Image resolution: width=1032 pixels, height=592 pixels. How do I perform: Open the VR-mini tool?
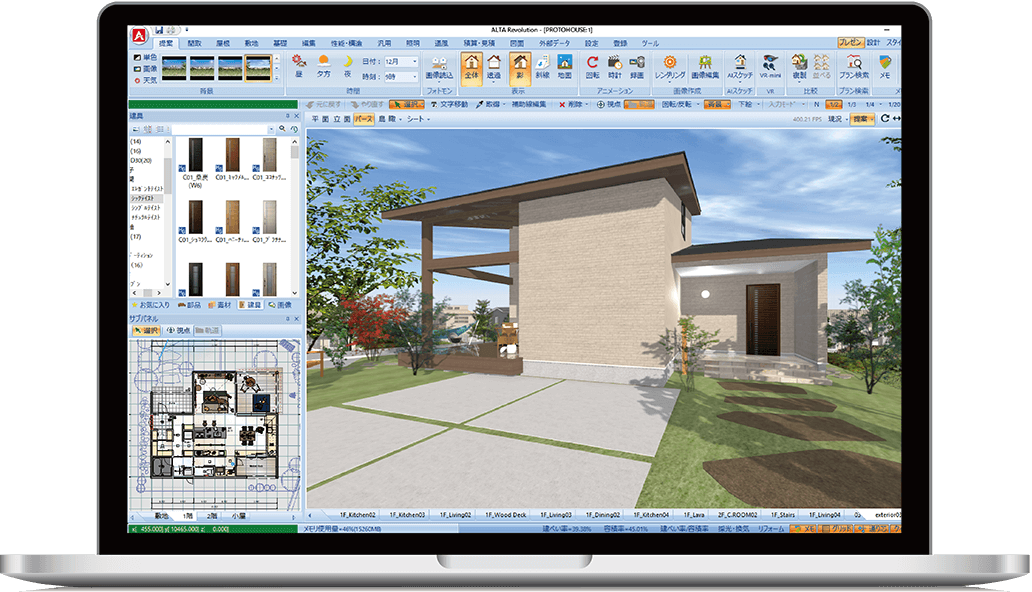pyautogui.click(x=770, y=66)
